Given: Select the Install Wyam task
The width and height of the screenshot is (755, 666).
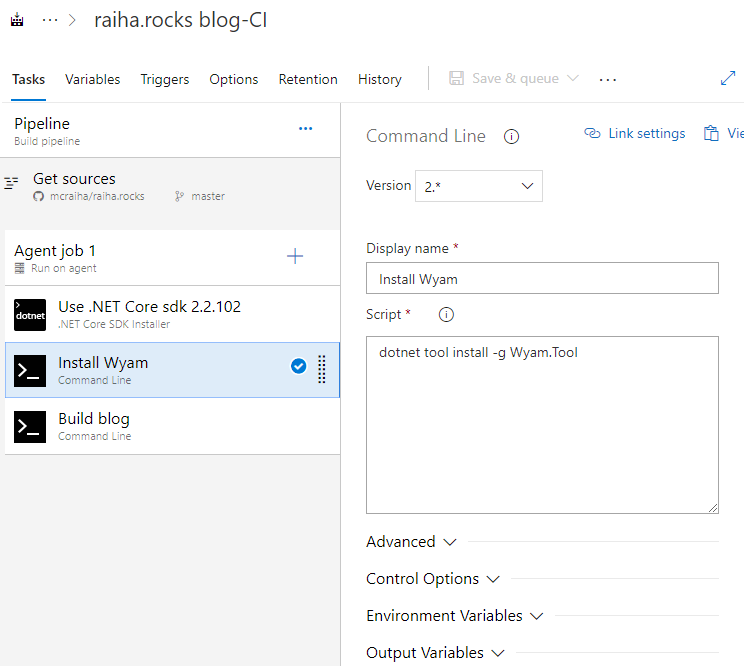Looking at the screenshot, I should pos(172,370).
